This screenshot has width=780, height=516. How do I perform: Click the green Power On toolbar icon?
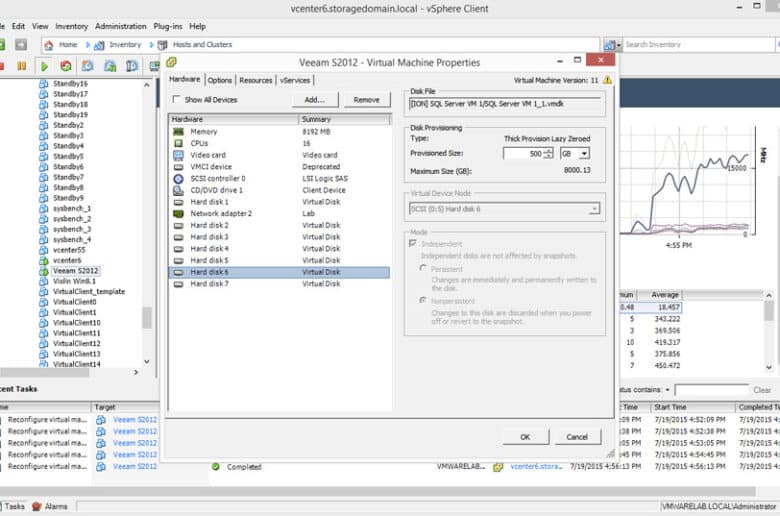(x=44, y=66)
